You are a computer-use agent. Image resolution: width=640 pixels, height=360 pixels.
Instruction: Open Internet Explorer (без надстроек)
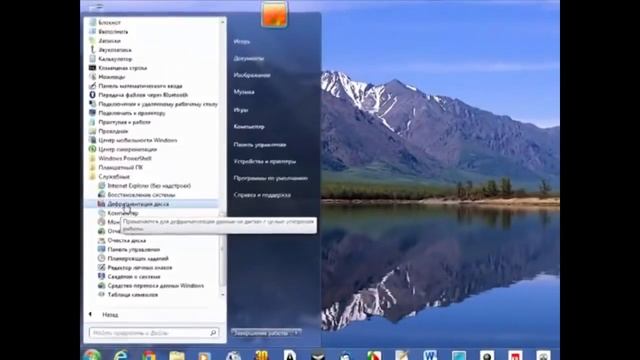click(149, 186)
